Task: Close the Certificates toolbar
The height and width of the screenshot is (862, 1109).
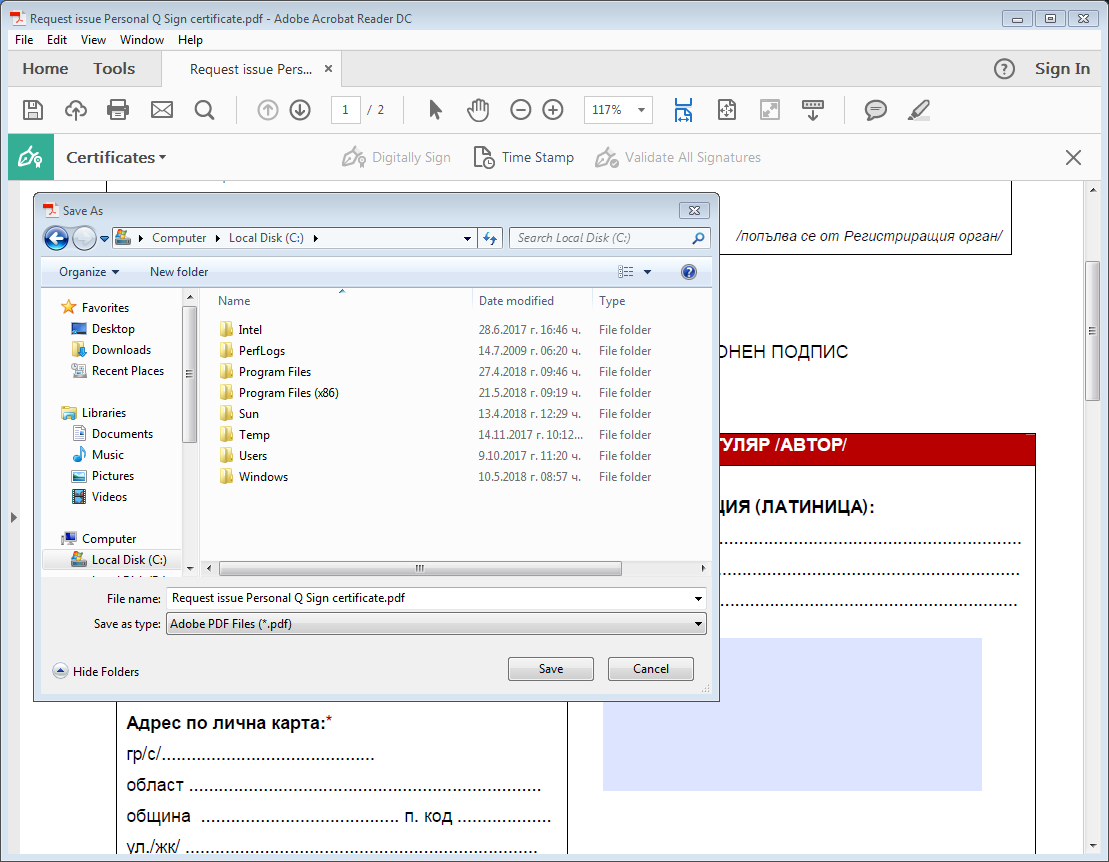Action: click(x=1073, y=157)
